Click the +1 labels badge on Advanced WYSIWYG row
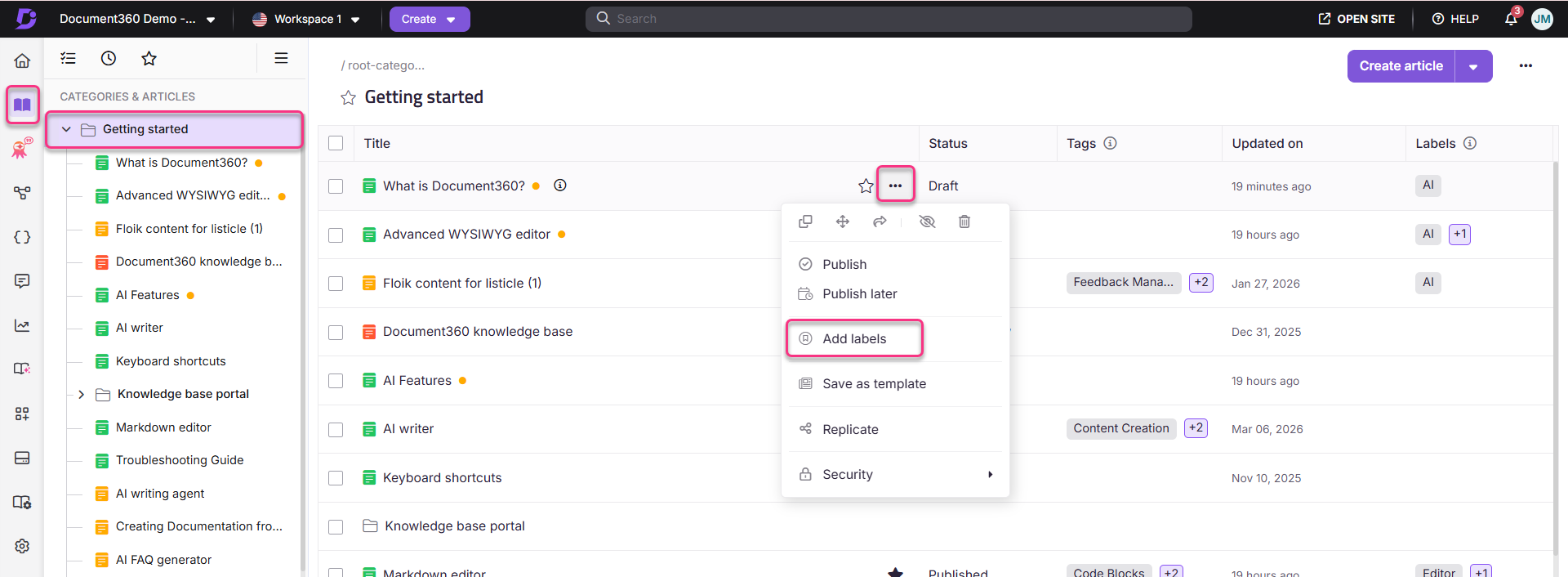The image size is (1568, 577). (1459, 234)
